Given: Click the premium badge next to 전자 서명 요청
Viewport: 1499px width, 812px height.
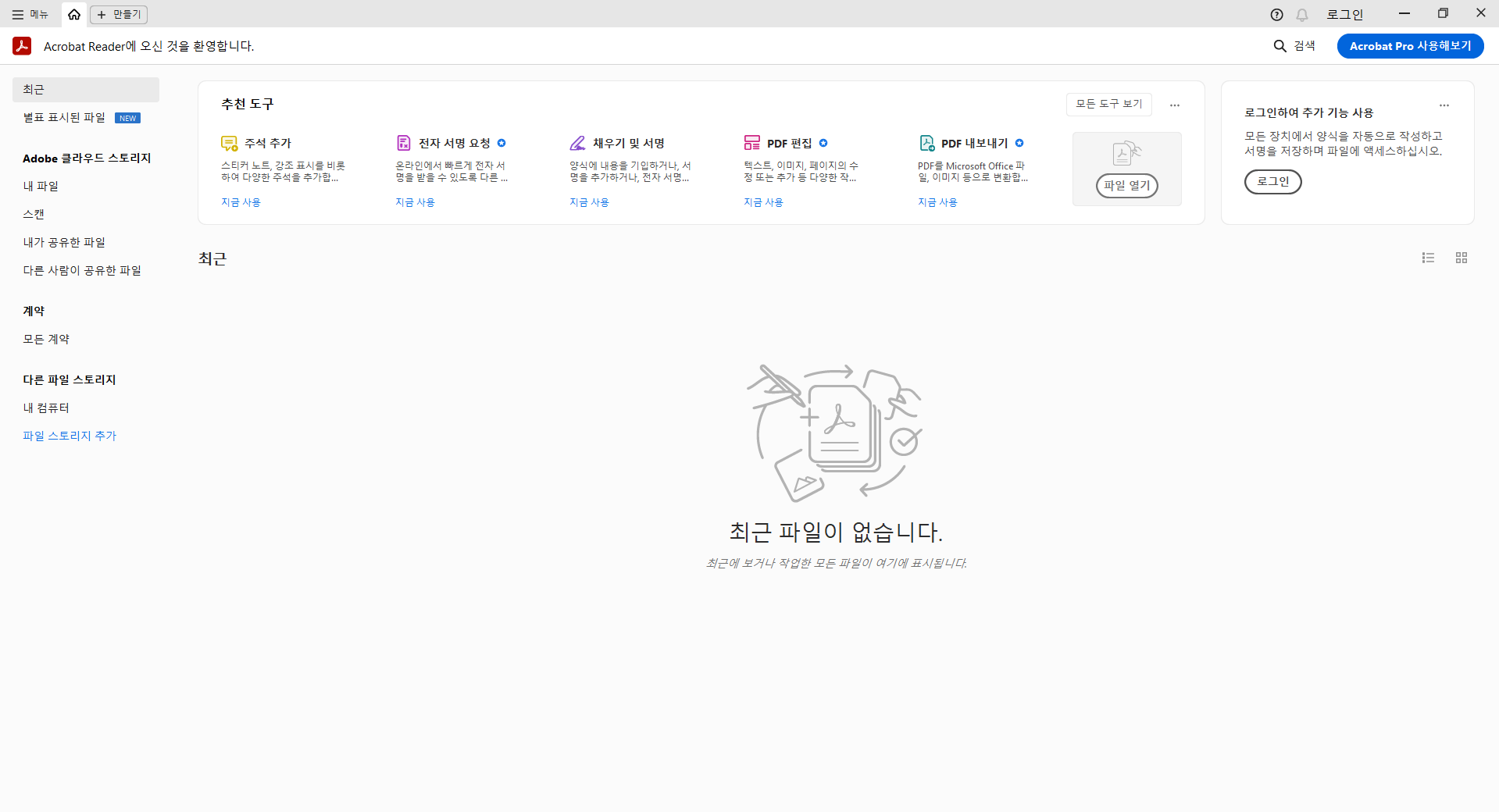Looking at the screenshot, I should [x=501, y=143].
